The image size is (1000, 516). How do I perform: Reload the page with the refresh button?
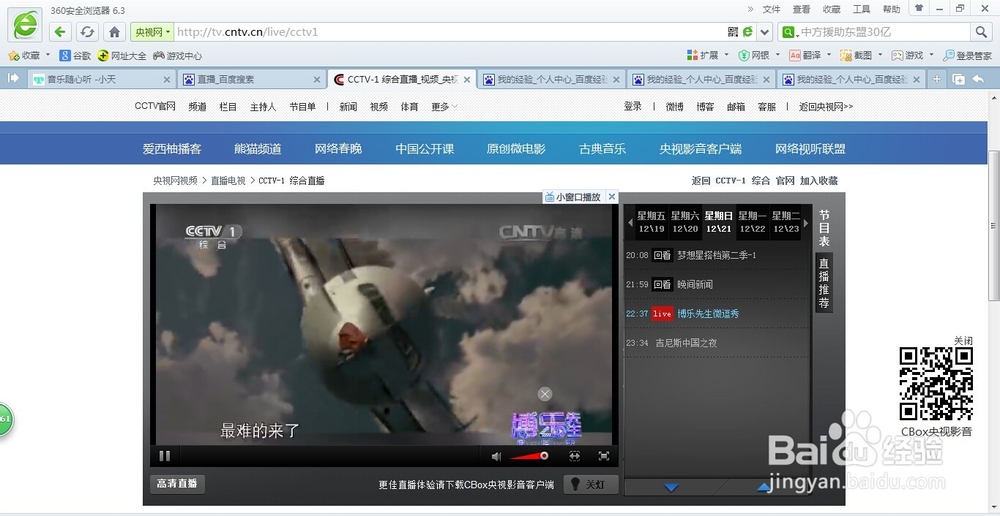[87, 32]
